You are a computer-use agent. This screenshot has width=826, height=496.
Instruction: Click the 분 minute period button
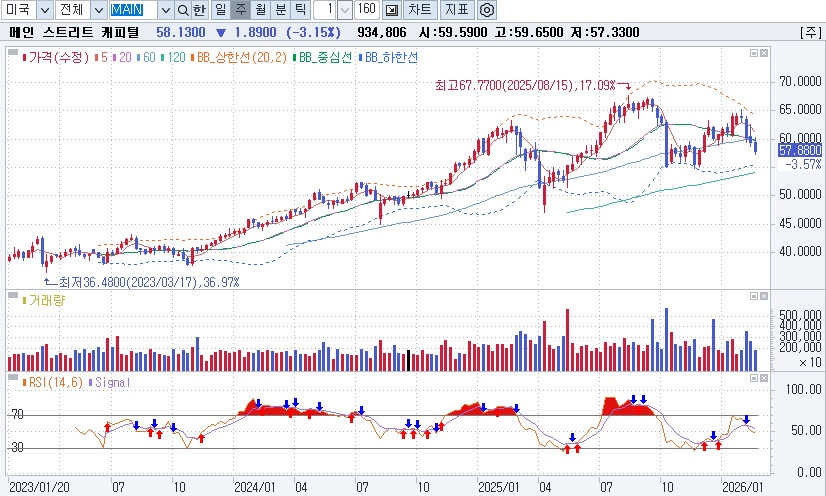[x=280, y=10]
